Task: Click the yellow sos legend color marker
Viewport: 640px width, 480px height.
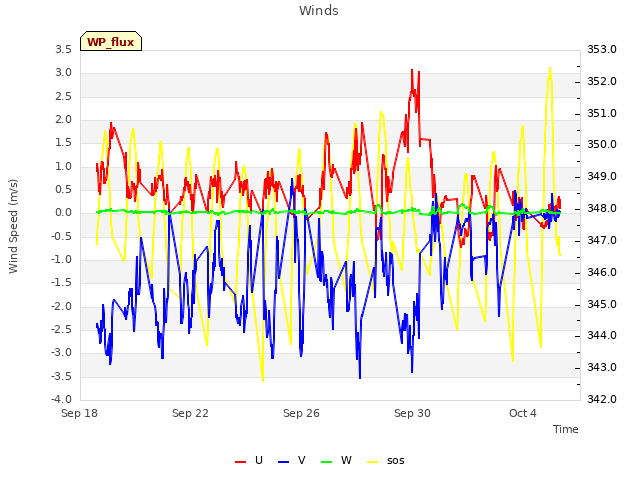Action: (x=373, y=462)
